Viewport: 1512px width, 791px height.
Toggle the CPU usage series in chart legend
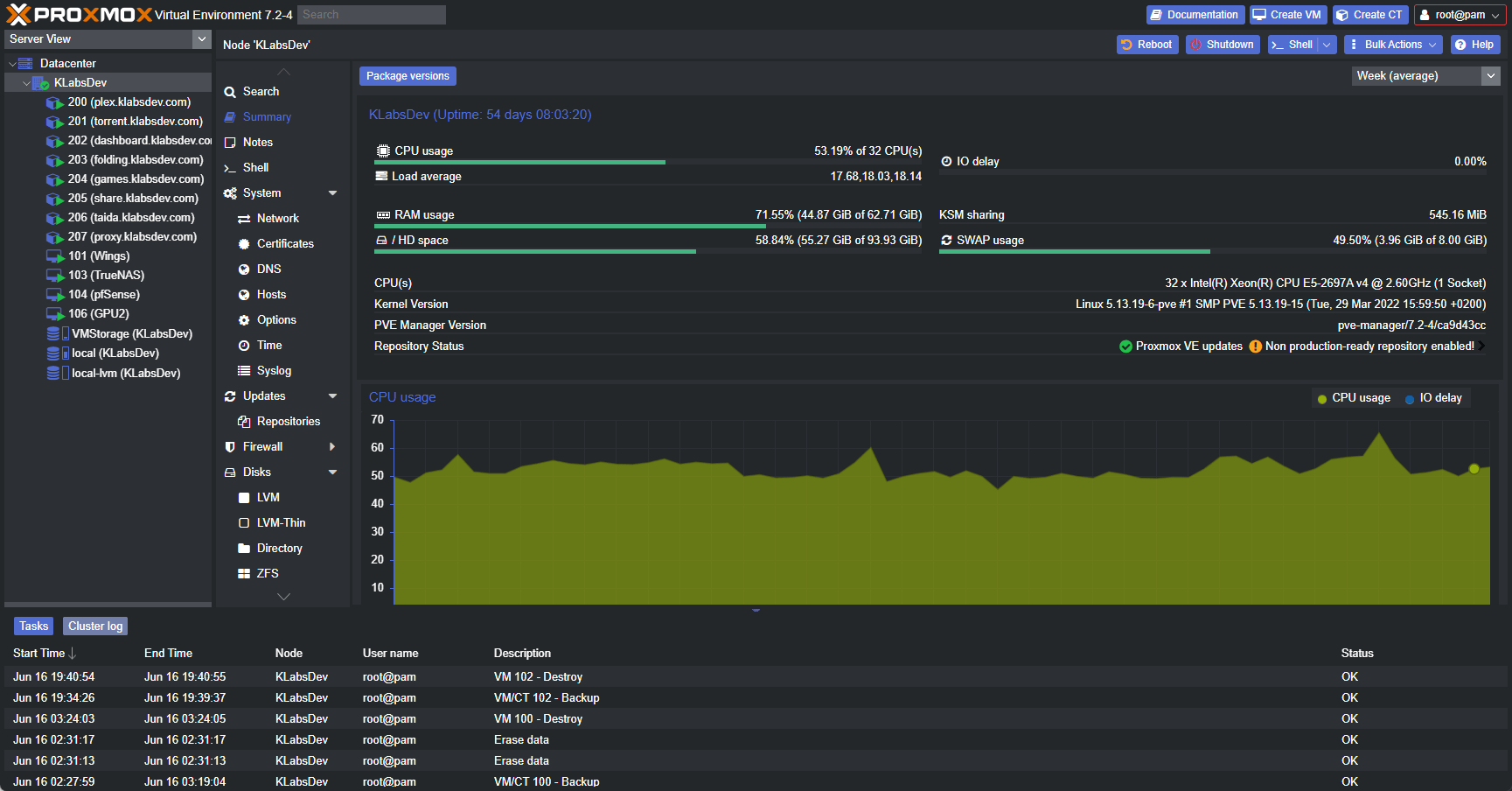click(1354, 397)
